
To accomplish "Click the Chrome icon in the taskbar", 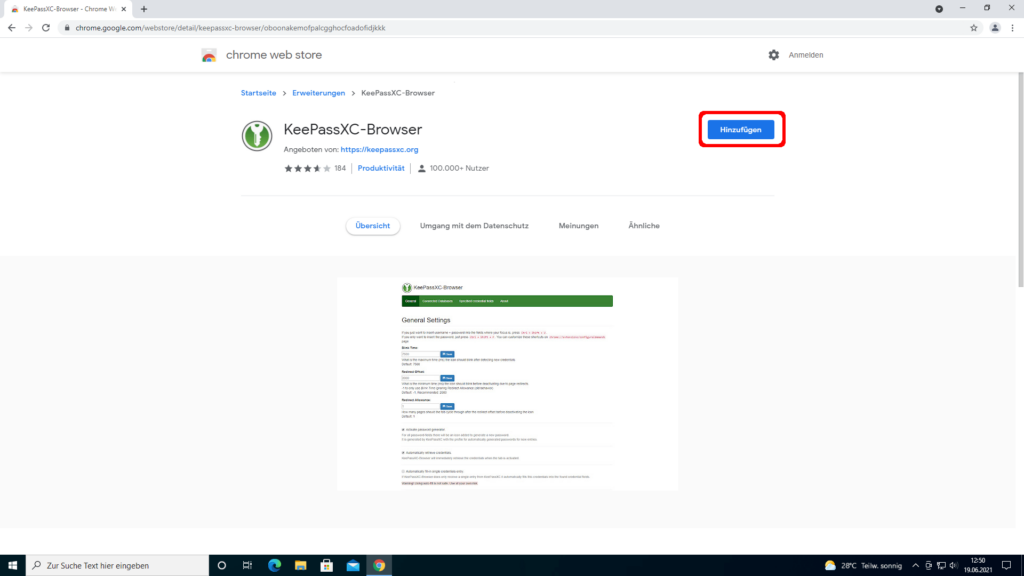I will (x=379, y=566).
